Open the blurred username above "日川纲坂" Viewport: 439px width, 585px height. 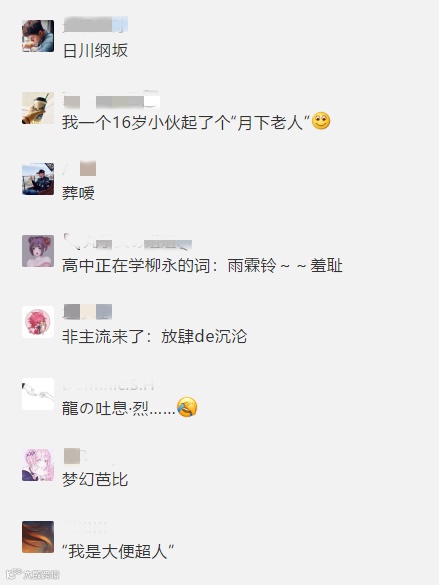coord(95,25)
